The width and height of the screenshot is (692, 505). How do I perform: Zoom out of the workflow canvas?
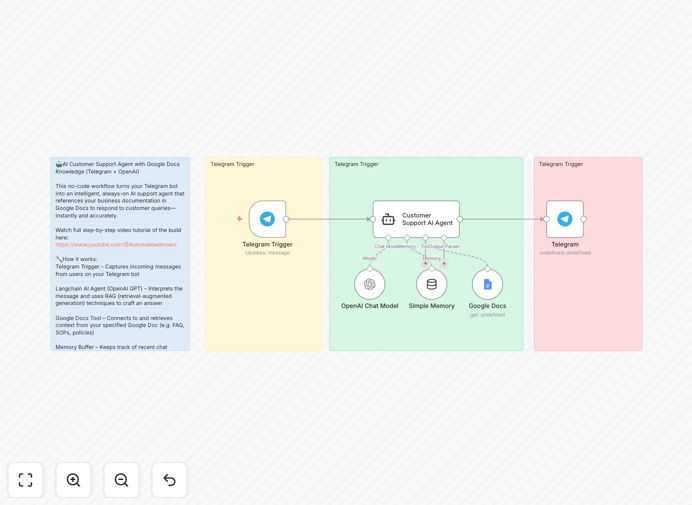pos(121,480)
